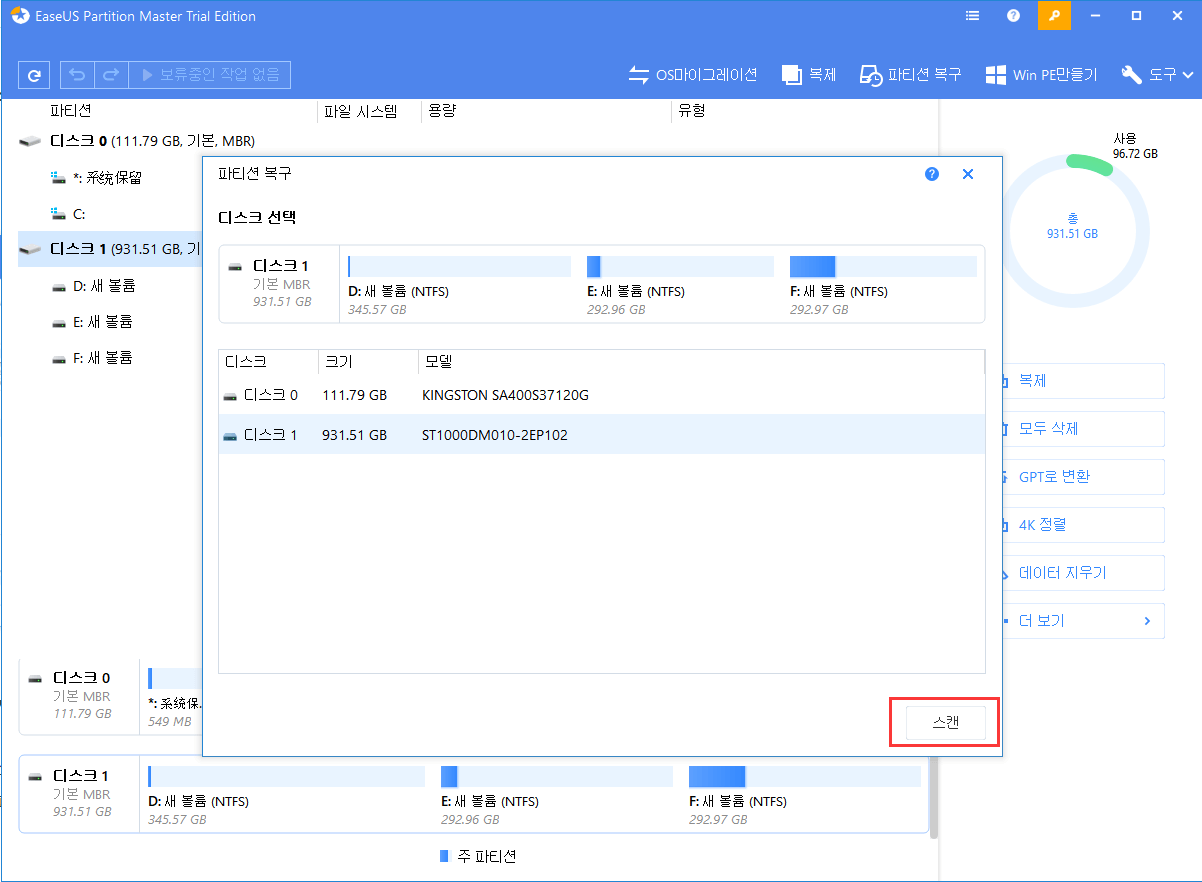Click 데이터 지우기 in side panel
This screenshot has width=1202, height=882.
click(x=1083, y=573)
